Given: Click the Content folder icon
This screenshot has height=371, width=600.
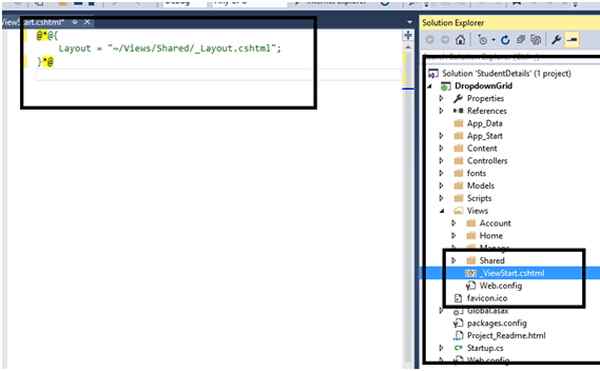Looking at the screenshot, I should pos(458,148).
